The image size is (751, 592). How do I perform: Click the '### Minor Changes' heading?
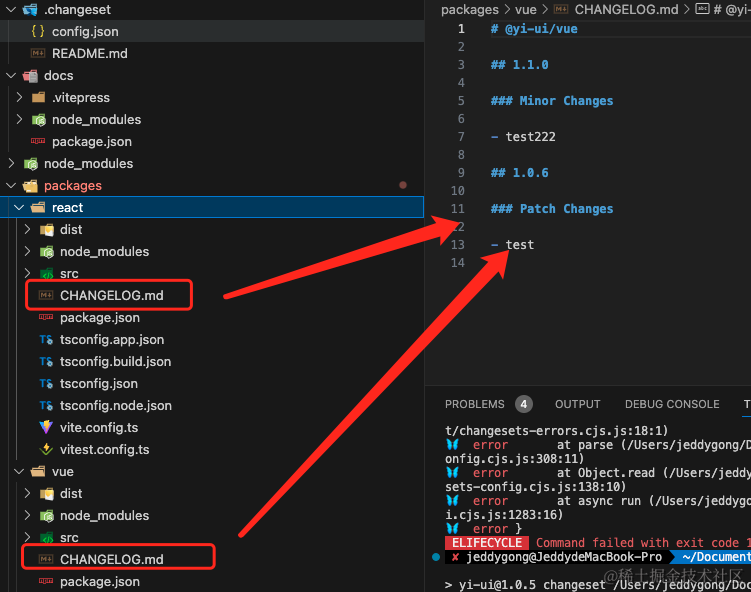[x=552, y=101]
